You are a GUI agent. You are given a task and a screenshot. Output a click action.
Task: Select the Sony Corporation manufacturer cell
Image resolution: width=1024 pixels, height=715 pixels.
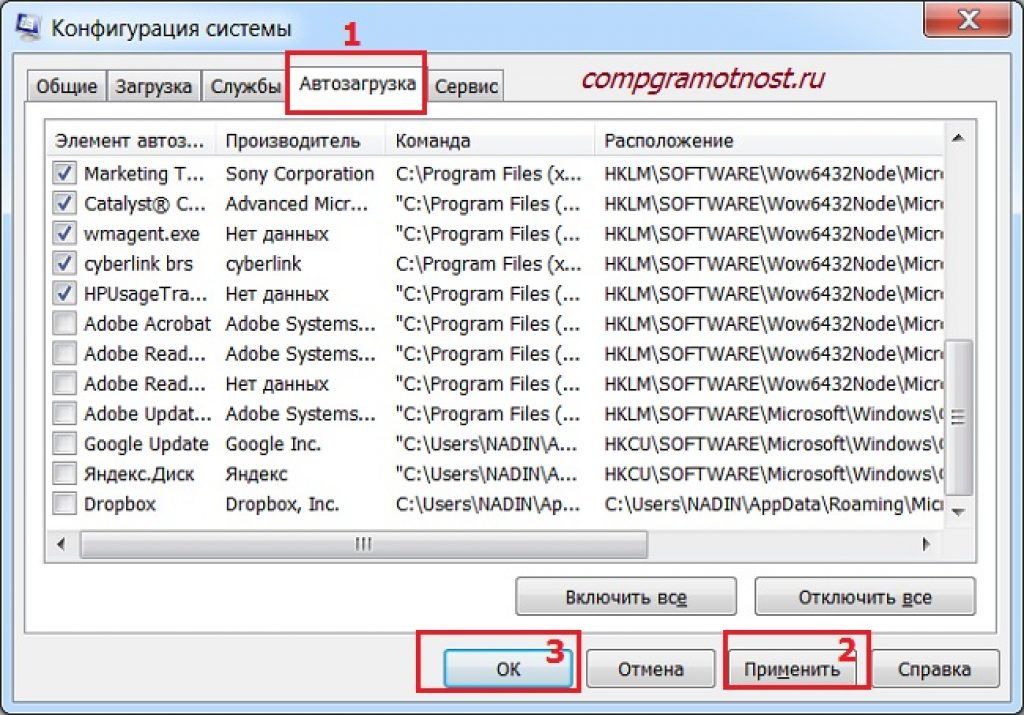click(x=300, y=174)
